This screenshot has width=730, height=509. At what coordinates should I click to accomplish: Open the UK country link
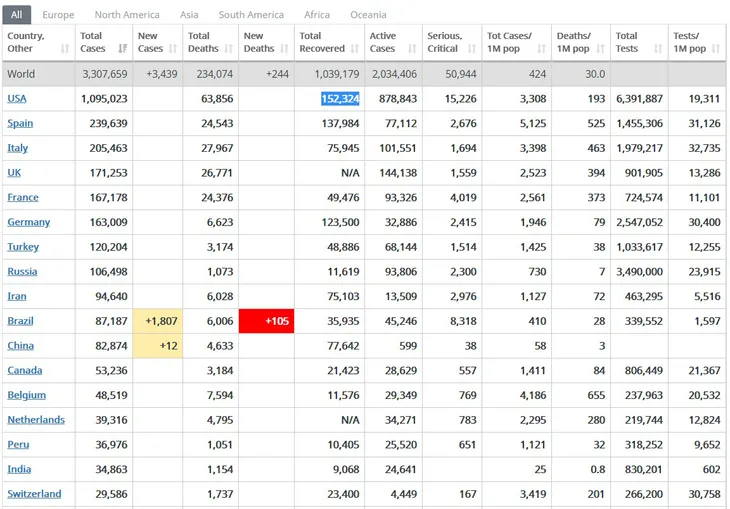coord(14,173)
